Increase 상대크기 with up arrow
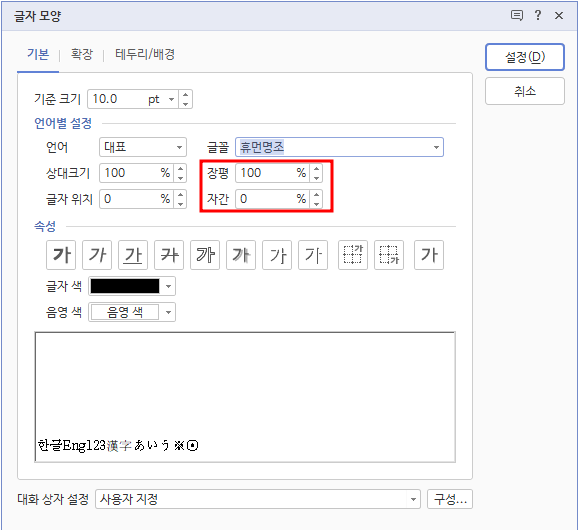 [x=180, y=168]
